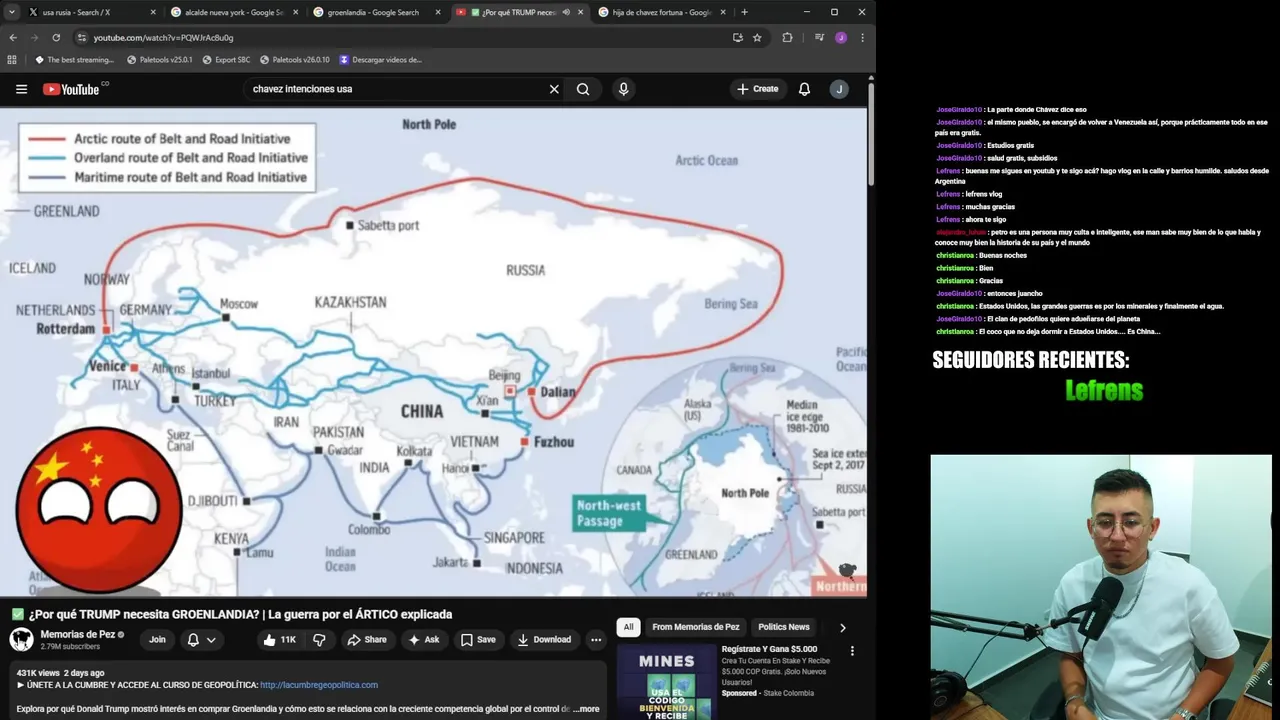1280x720 pixels.
Task: Open lacumbregeopolitica.com link in description
Action: point(319,685)
